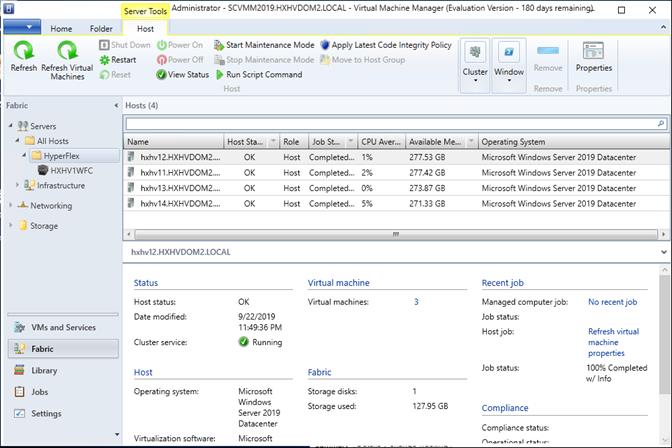Image resolution: width=672 pixels, height=448 pixels.
Task: Switch to the Home ribbon tab
Action: point(61,29)
